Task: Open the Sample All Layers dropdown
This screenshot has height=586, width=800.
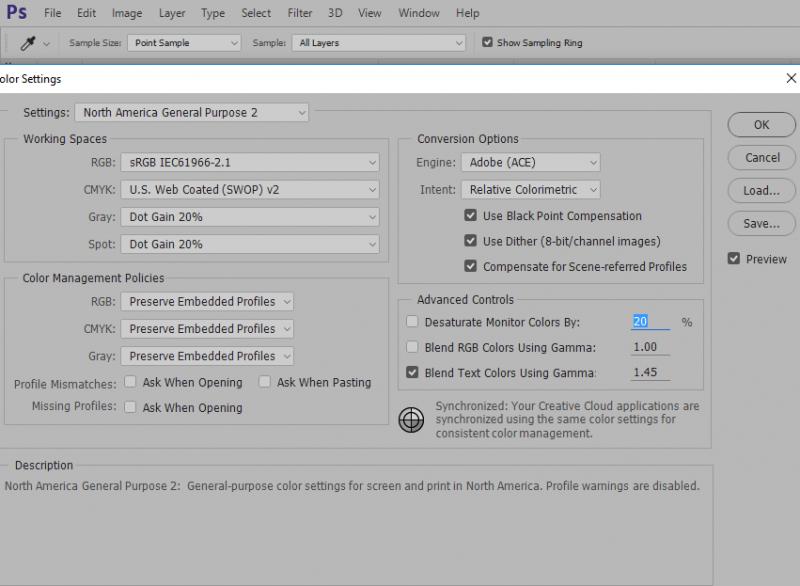Action: click(x=379, y=43)
